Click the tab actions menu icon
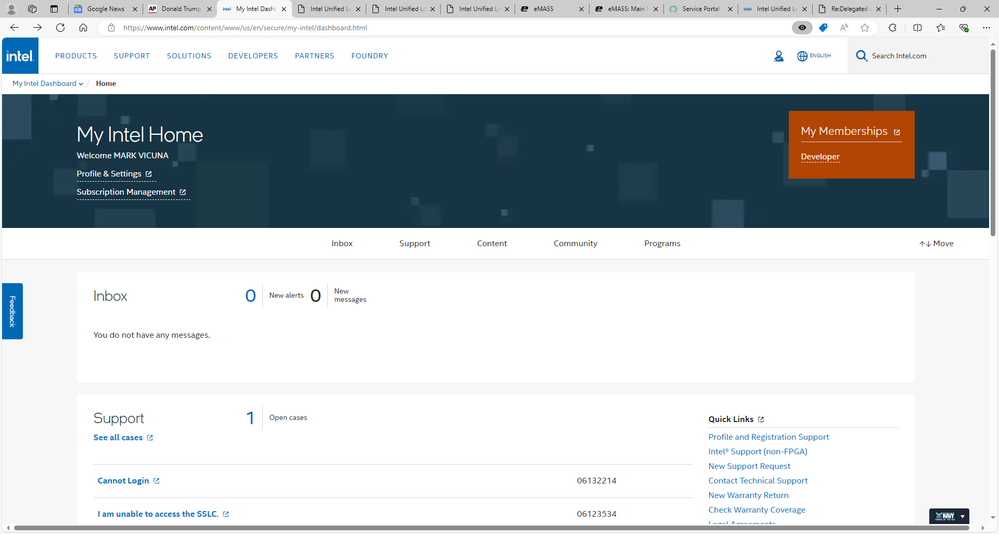This screenshot has height=534, width=999. [x=54, y=9]
